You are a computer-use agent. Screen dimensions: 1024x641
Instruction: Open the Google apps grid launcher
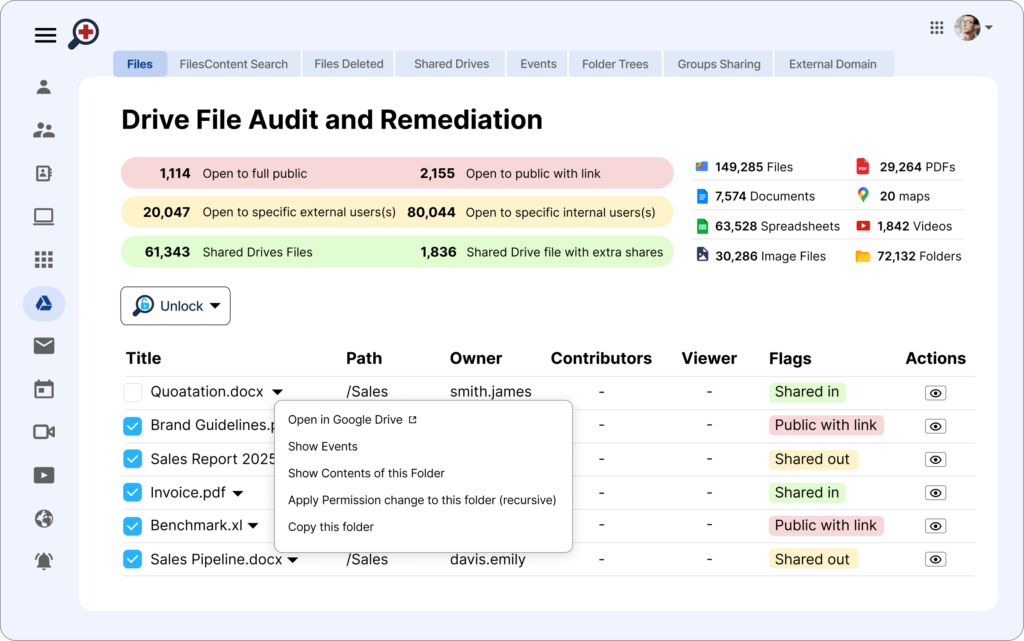tap(936, 27)
